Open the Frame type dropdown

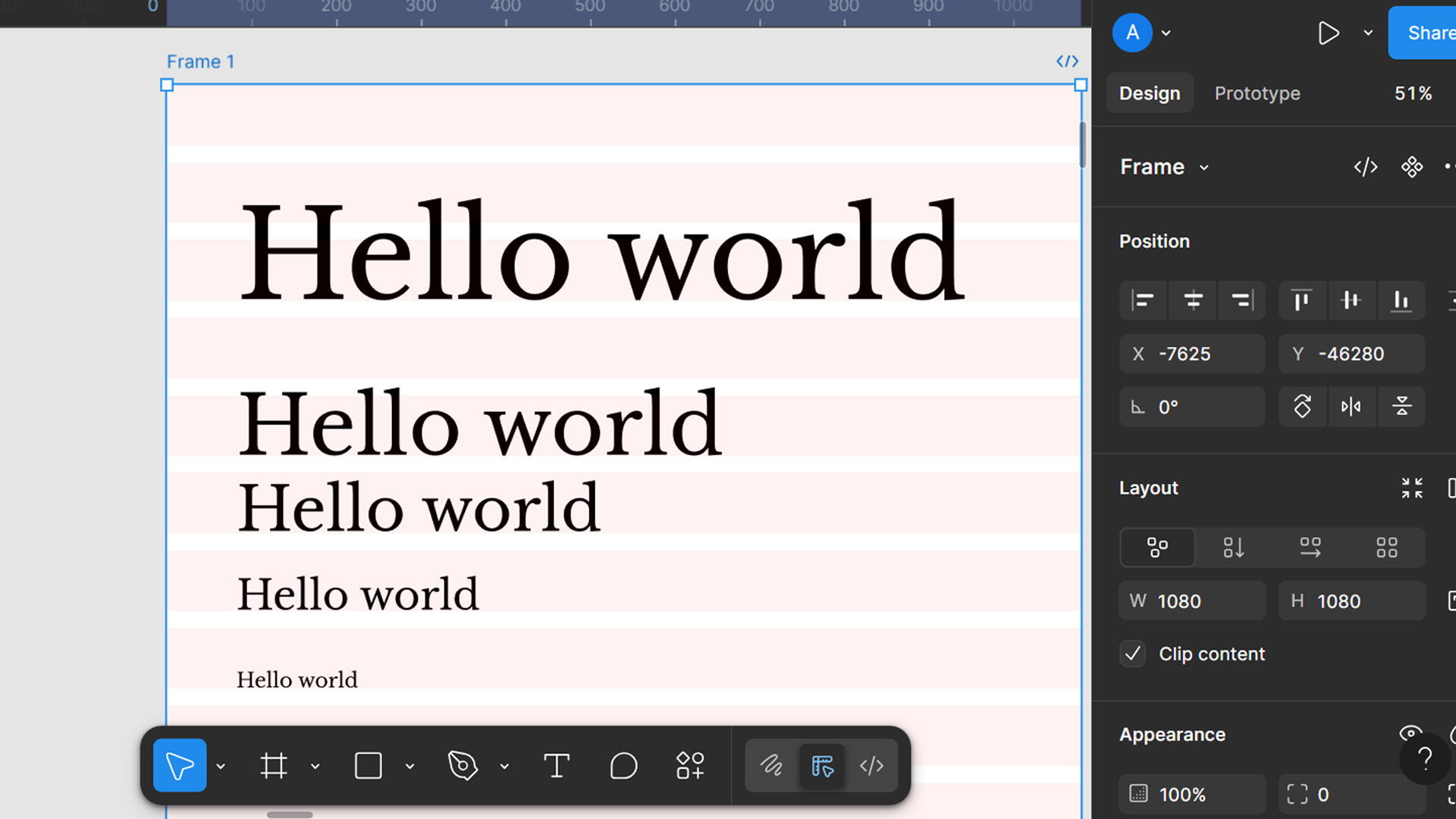pos(1204,167)
